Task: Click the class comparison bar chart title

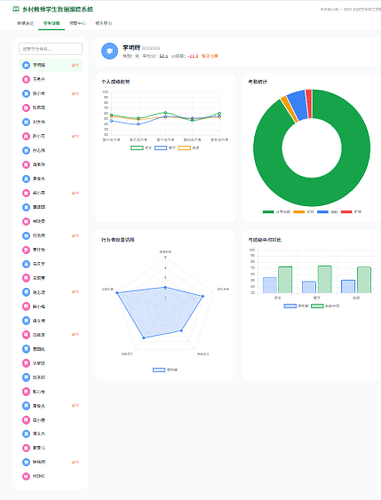Action: 265,240
